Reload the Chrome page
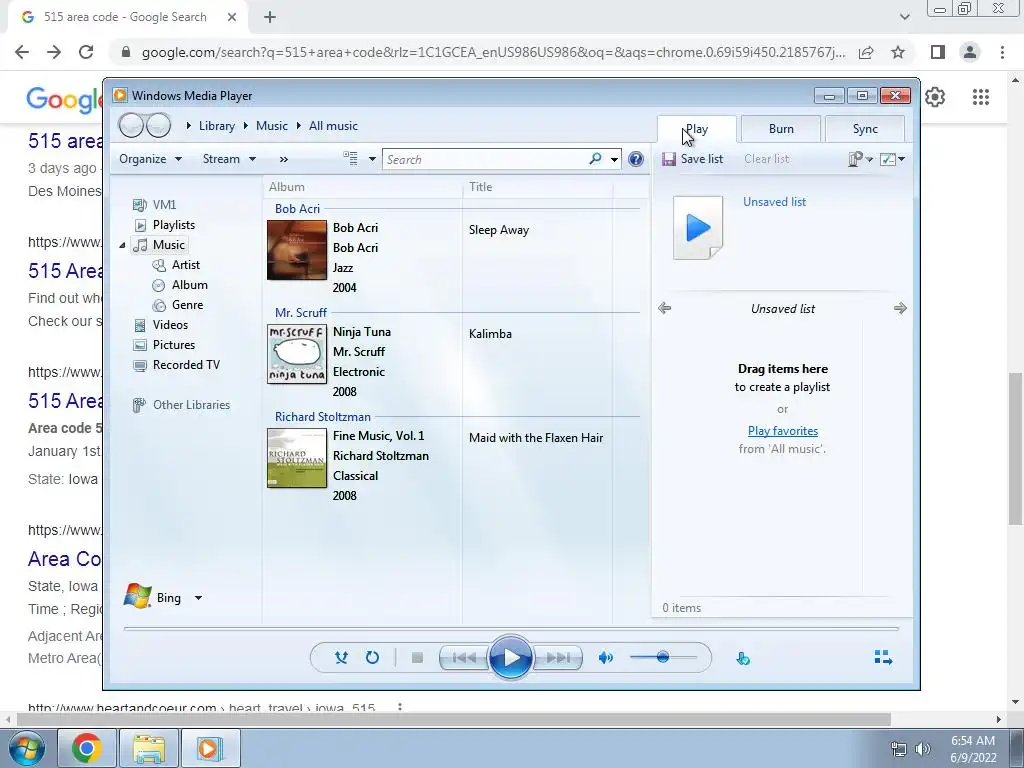Image resolution: width=1024 pixels, height=768 pixels. (x=86, y=52)
